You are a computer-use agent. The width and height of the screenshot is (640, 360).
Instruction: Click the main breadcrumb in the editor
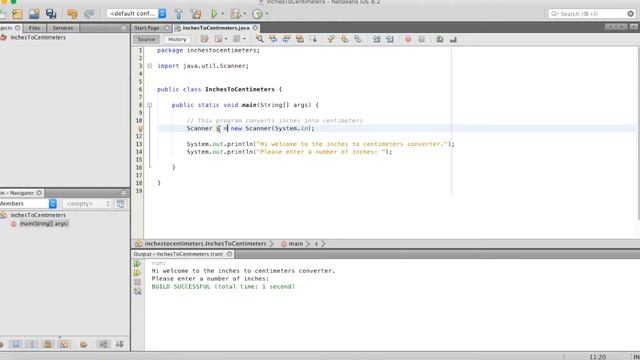(295, 244)
